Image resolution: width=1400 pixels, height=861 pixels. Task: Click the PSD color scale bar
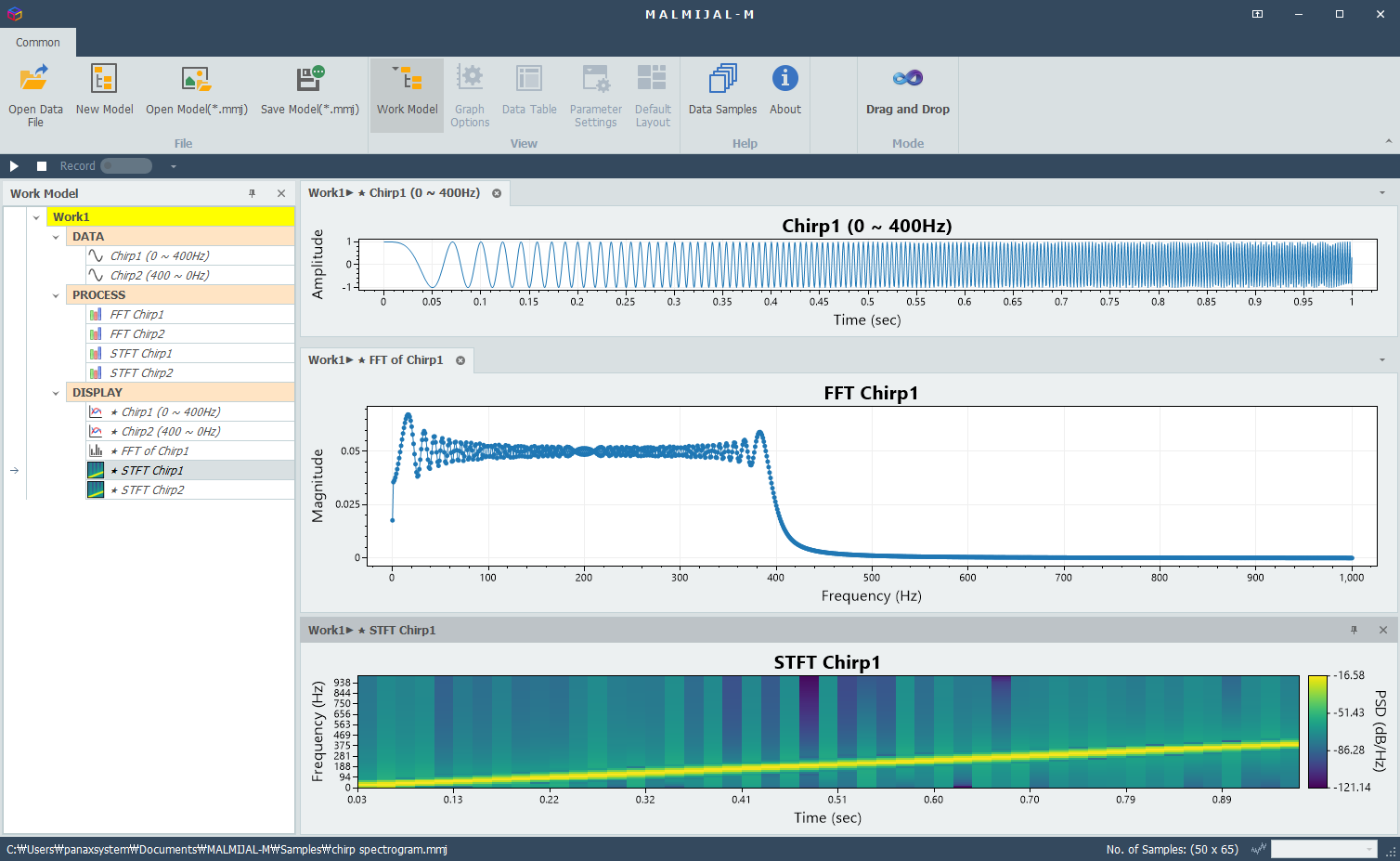coord(1317,732)
